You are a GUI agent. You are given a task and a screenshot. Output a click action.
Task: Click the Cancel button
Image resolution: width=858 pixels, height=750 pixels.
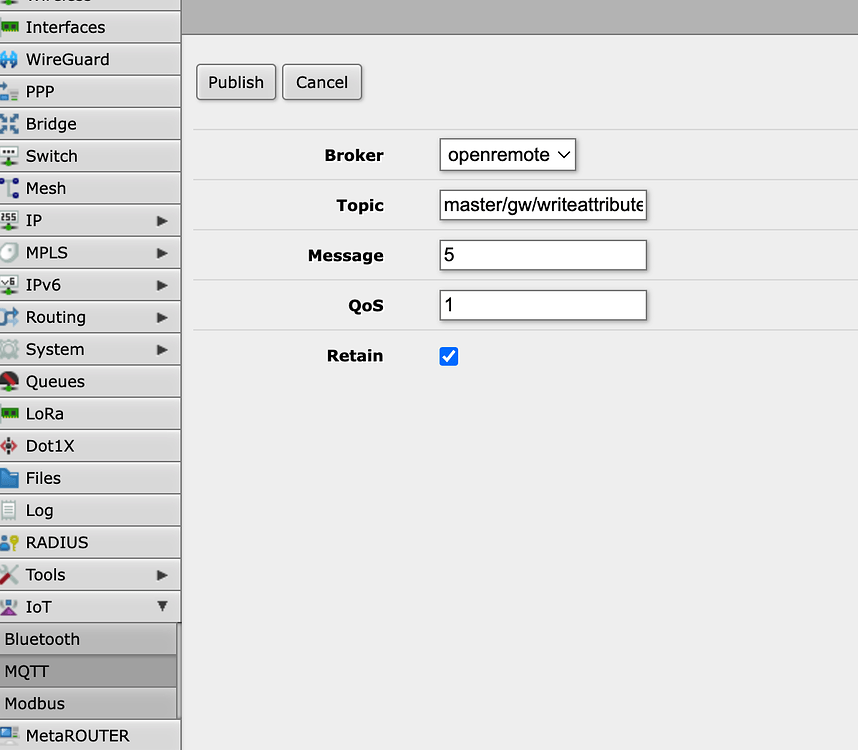[322, 82]
